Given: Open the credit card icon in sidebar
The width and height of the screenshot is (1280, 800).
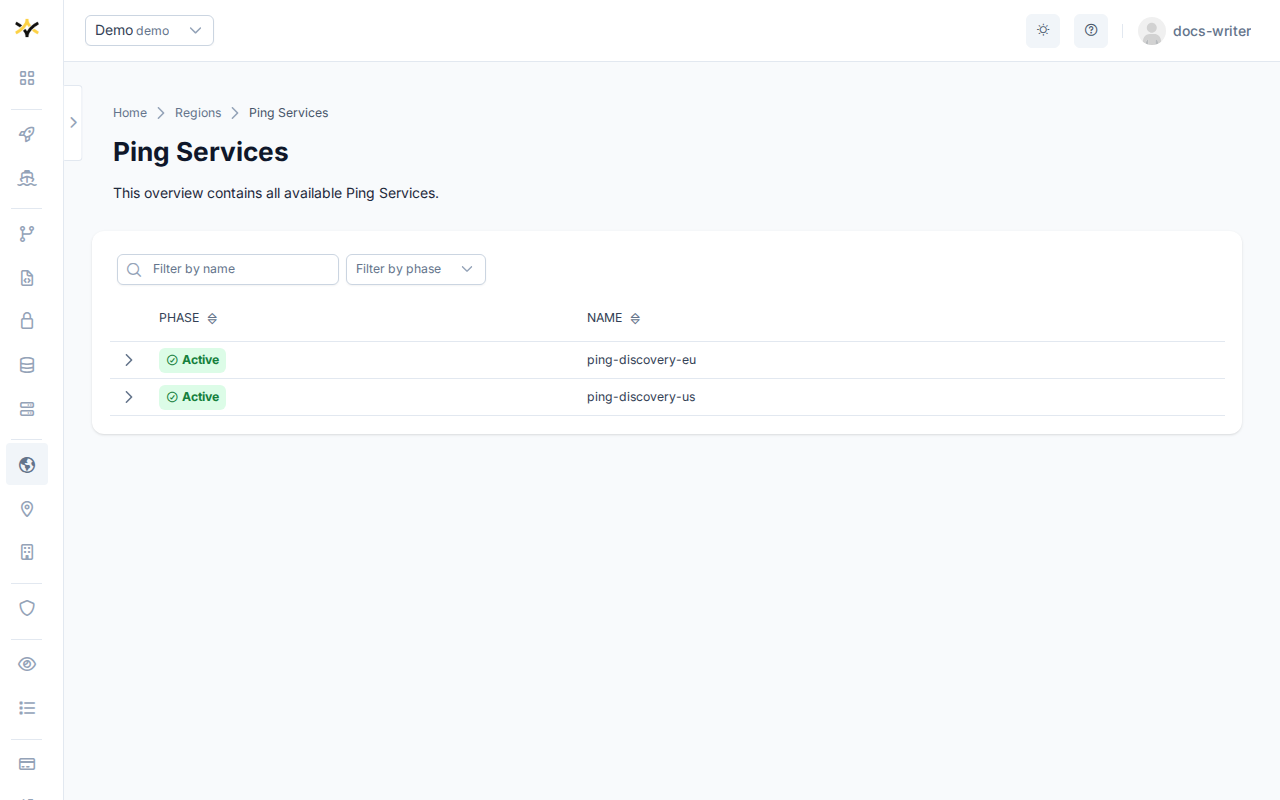Looking at the screenshot, I should pyautogui.click(x=27, y=764).
